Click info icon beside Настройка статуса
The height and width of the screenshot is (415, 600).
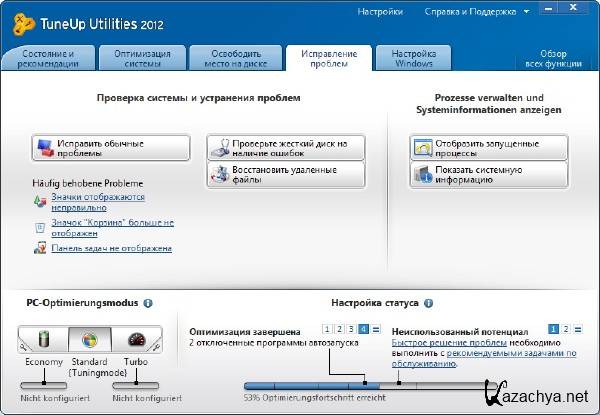(428, 302)
